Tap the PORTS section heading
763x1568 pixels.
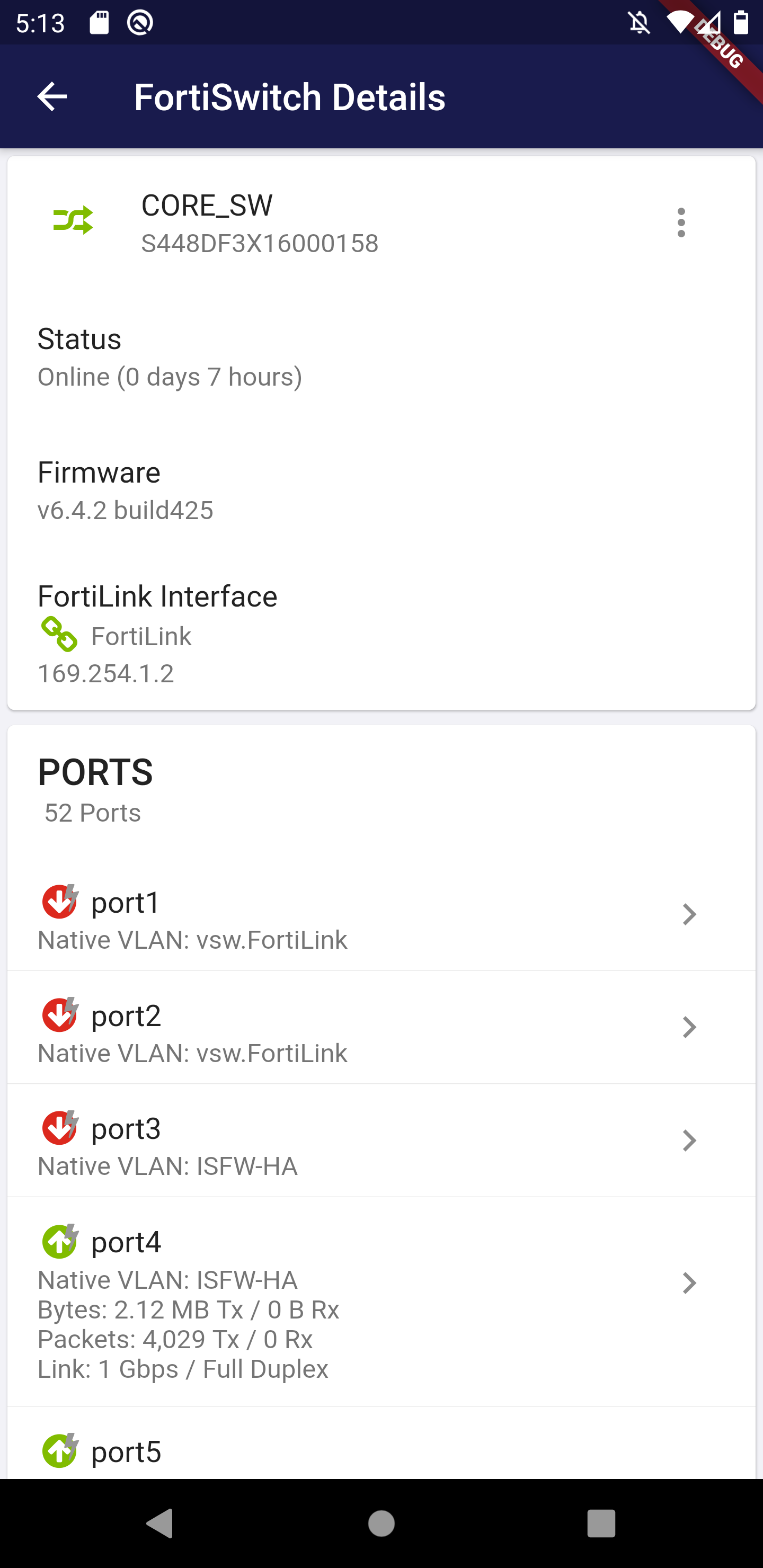[95, 772]
